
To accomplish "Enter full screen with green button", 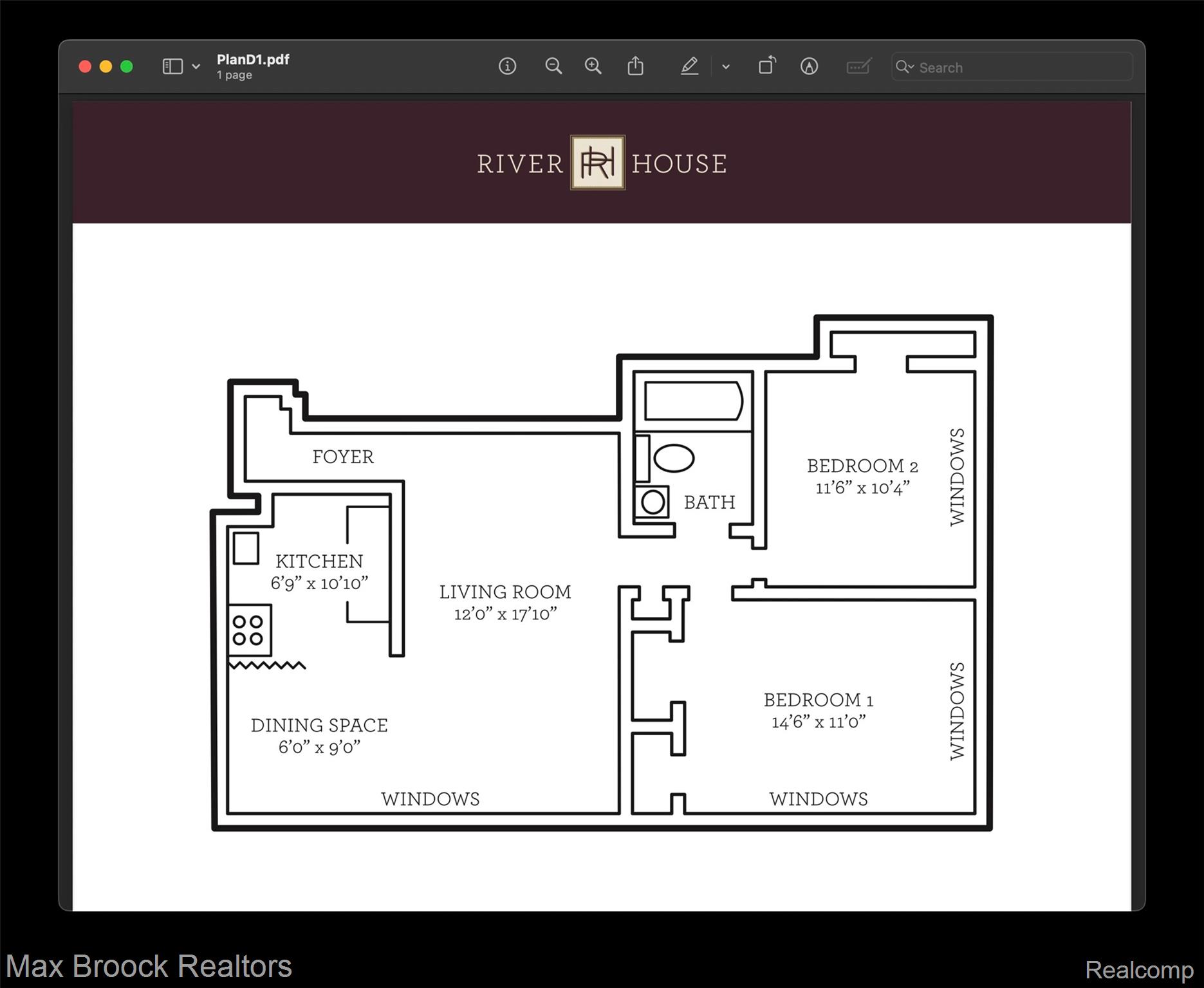I will (x=127, y=67).
